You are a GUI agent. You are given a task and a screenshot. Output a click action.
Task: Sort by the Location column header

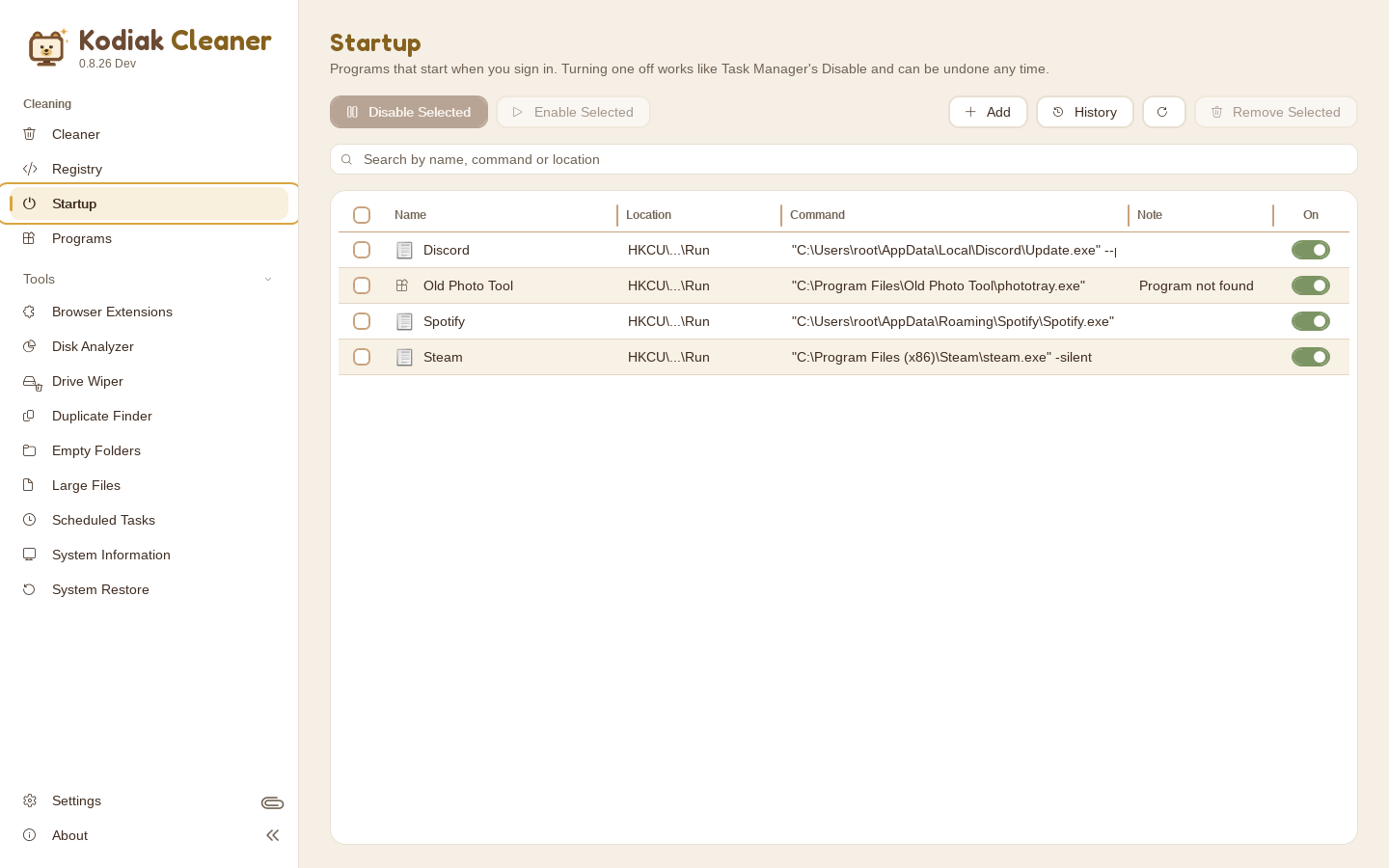[x=648, y=215]
